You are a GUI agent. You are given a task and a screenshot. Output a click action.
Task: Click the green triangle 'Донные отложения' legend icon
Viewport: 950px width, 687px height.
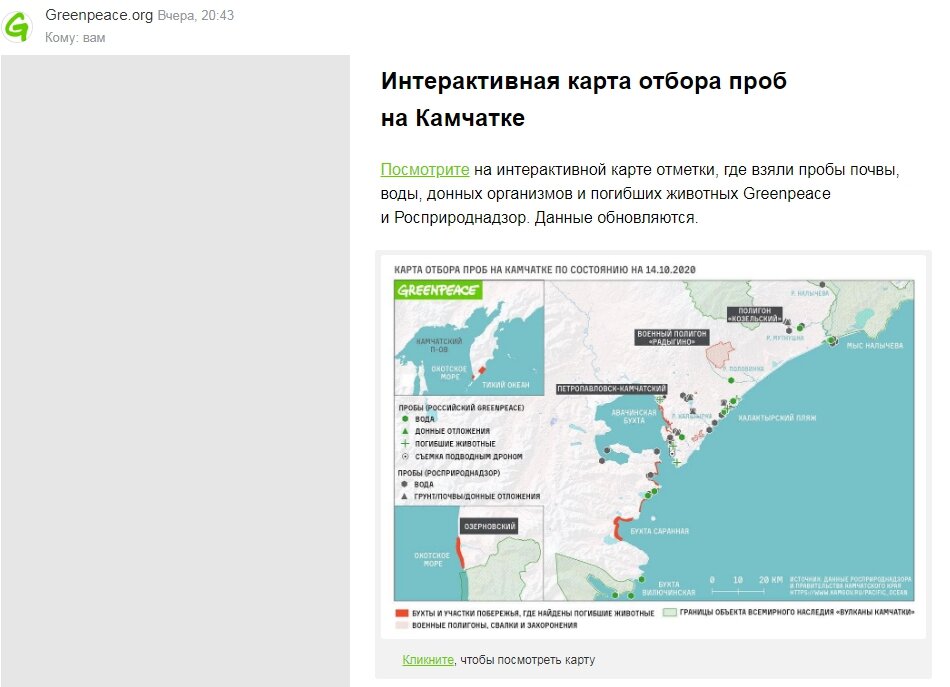tap(405, 431)
